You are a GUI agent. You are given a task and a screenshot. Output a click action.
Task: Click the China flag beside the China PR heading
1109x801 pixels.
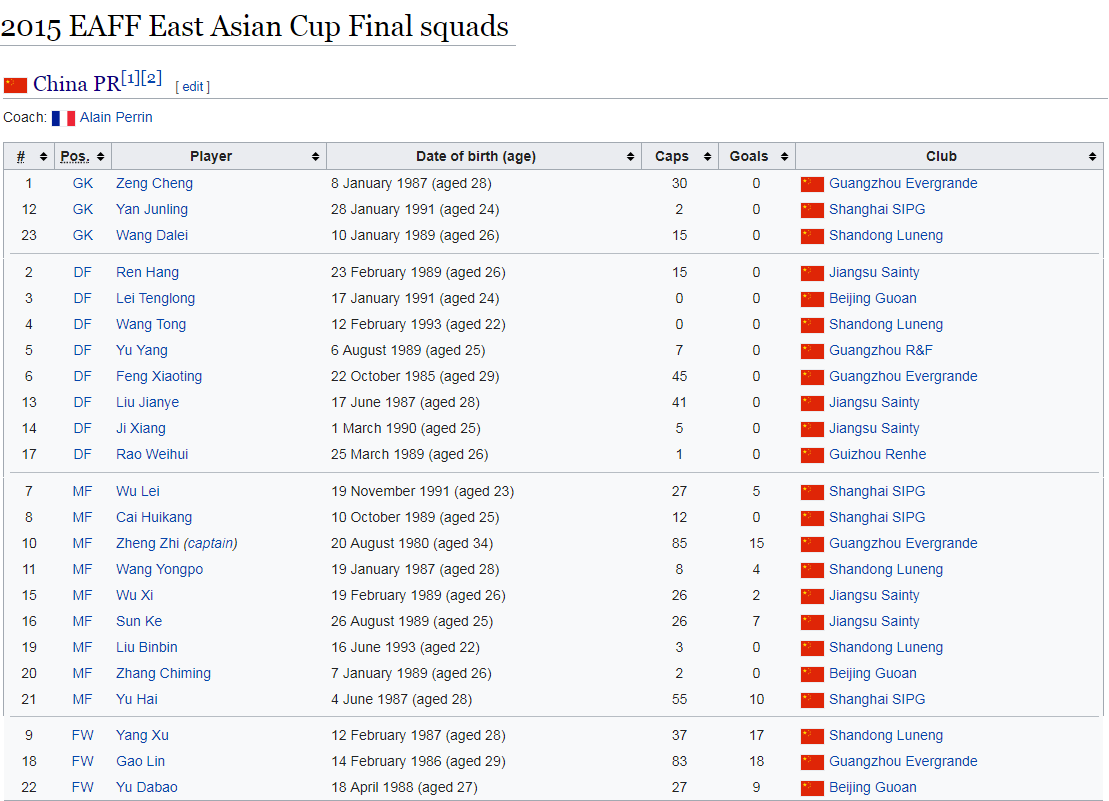click(x=16, y=85)
